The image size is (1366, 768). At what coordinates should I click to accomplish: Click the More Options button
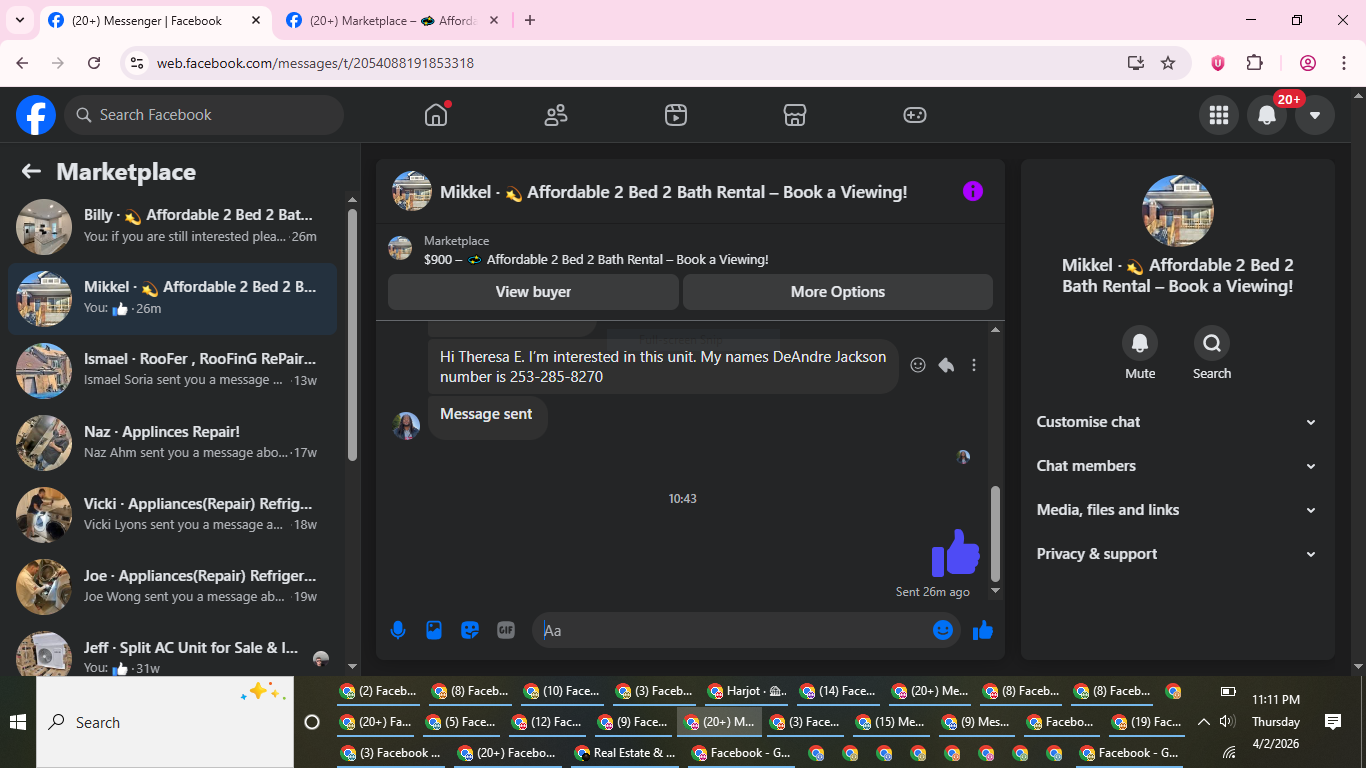pos(838,292)
